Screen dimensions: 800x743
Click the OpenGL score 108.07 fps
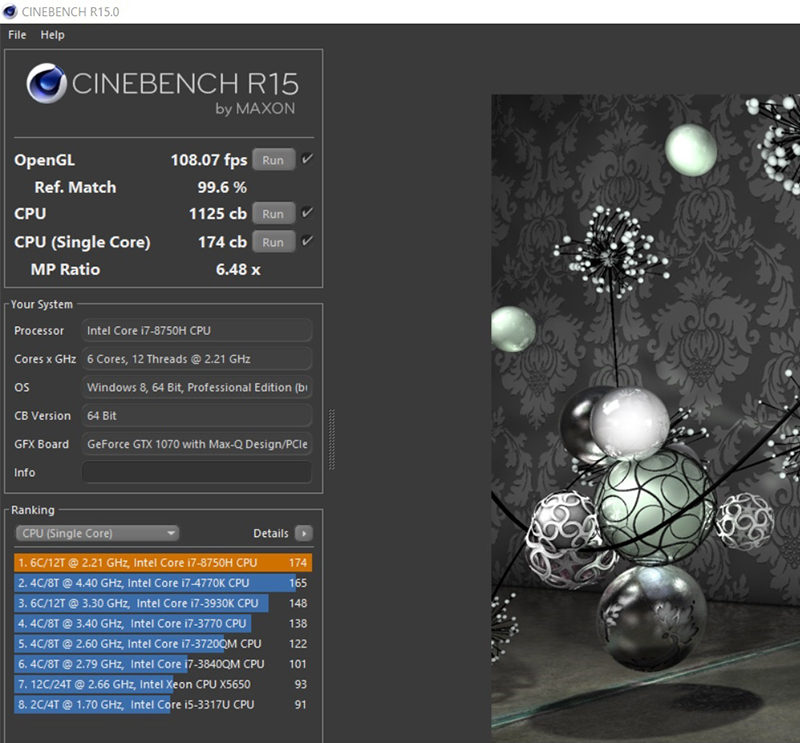pos(209,160)
